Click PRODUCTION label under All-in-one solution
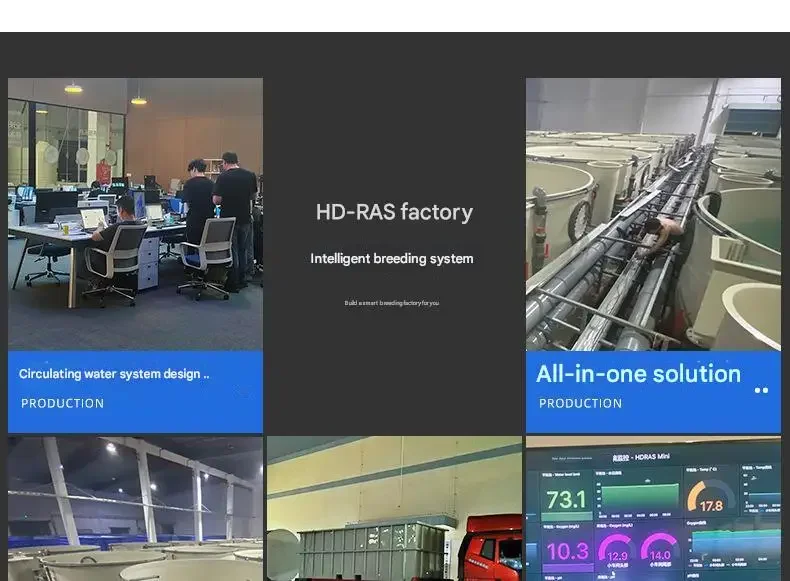 click(580, 403)
